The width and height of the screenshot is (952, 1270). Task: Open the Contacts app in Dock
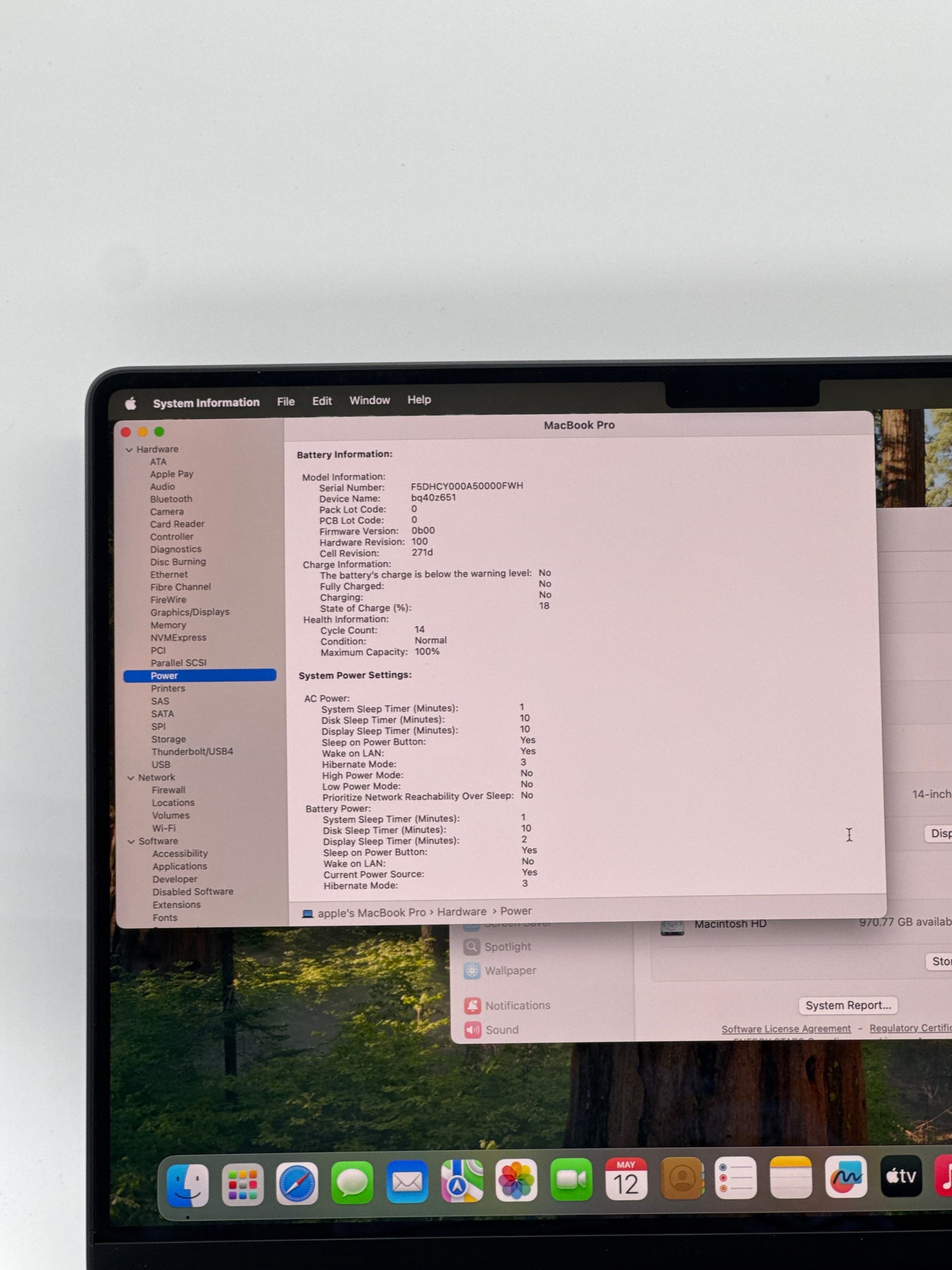click(682, 1178)
